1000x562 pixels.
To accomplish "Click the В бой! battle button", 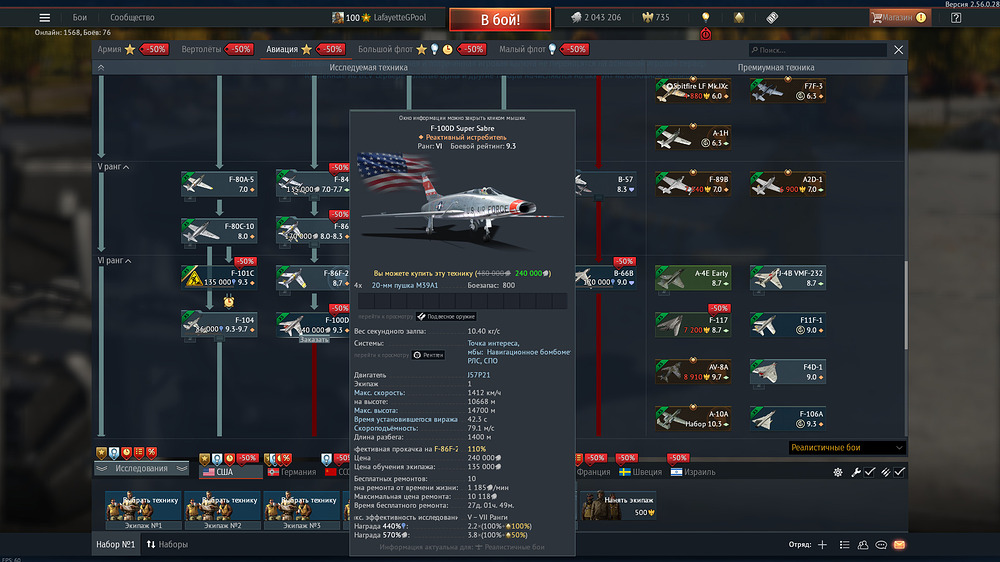I will click(500, 20).
